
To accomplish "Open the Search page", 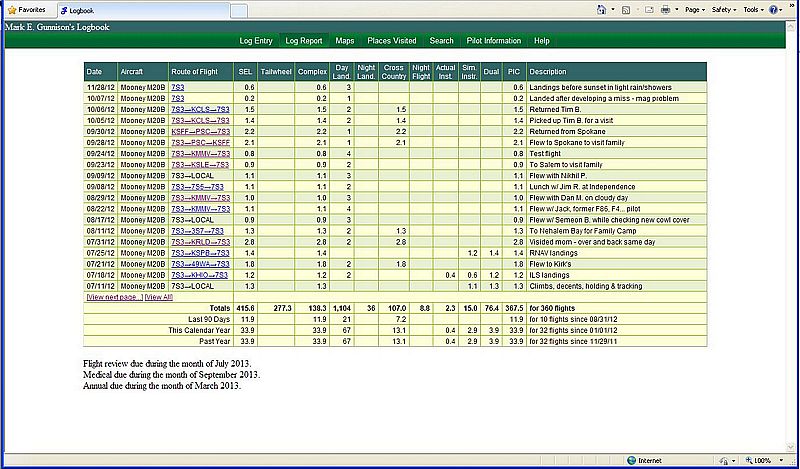I will click(441, 41).
